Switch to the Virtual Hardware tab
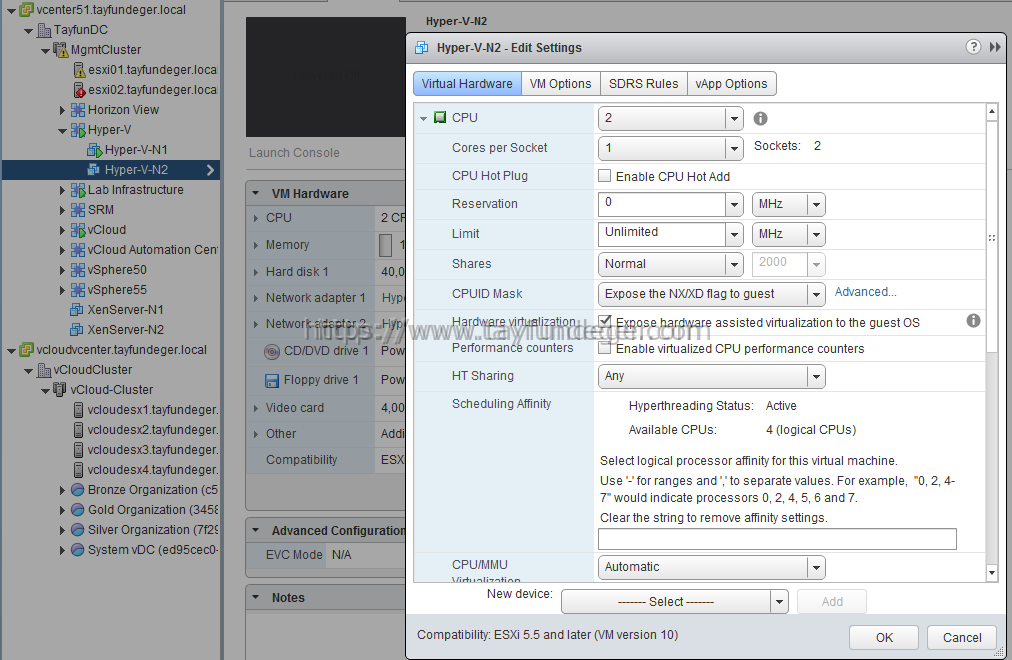Screen dimensions: 1012x660 tap(467, 84)
